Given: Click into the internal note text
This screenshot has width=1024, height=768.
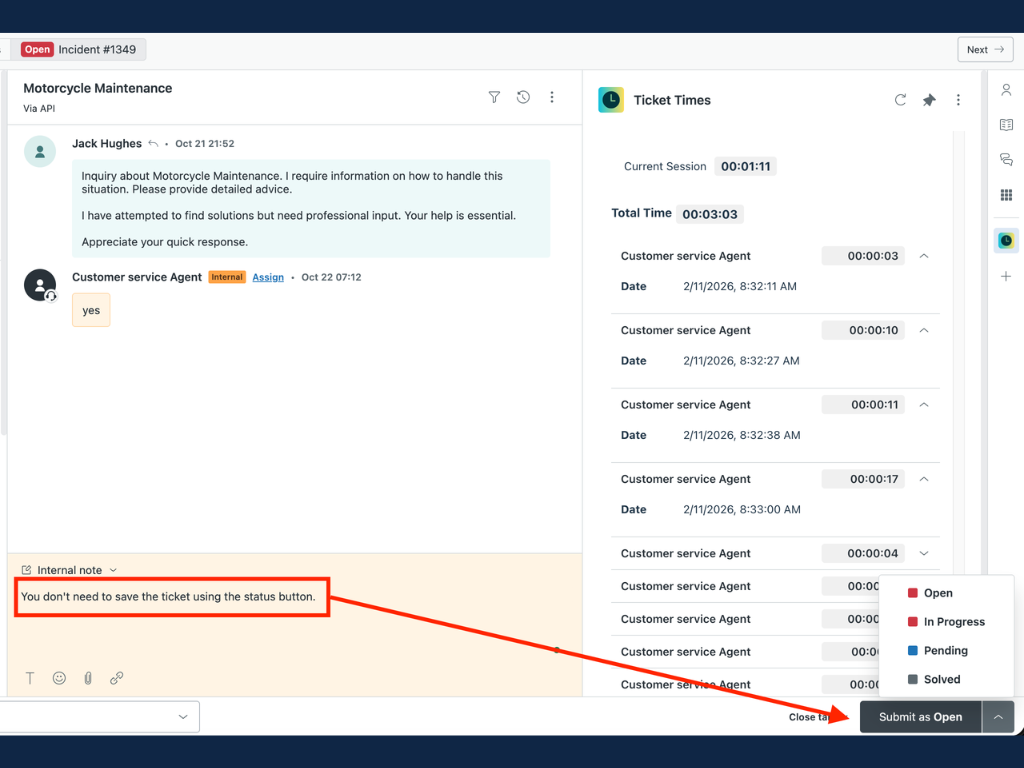Looking at the screenshot, I should (x=168, y=597).
